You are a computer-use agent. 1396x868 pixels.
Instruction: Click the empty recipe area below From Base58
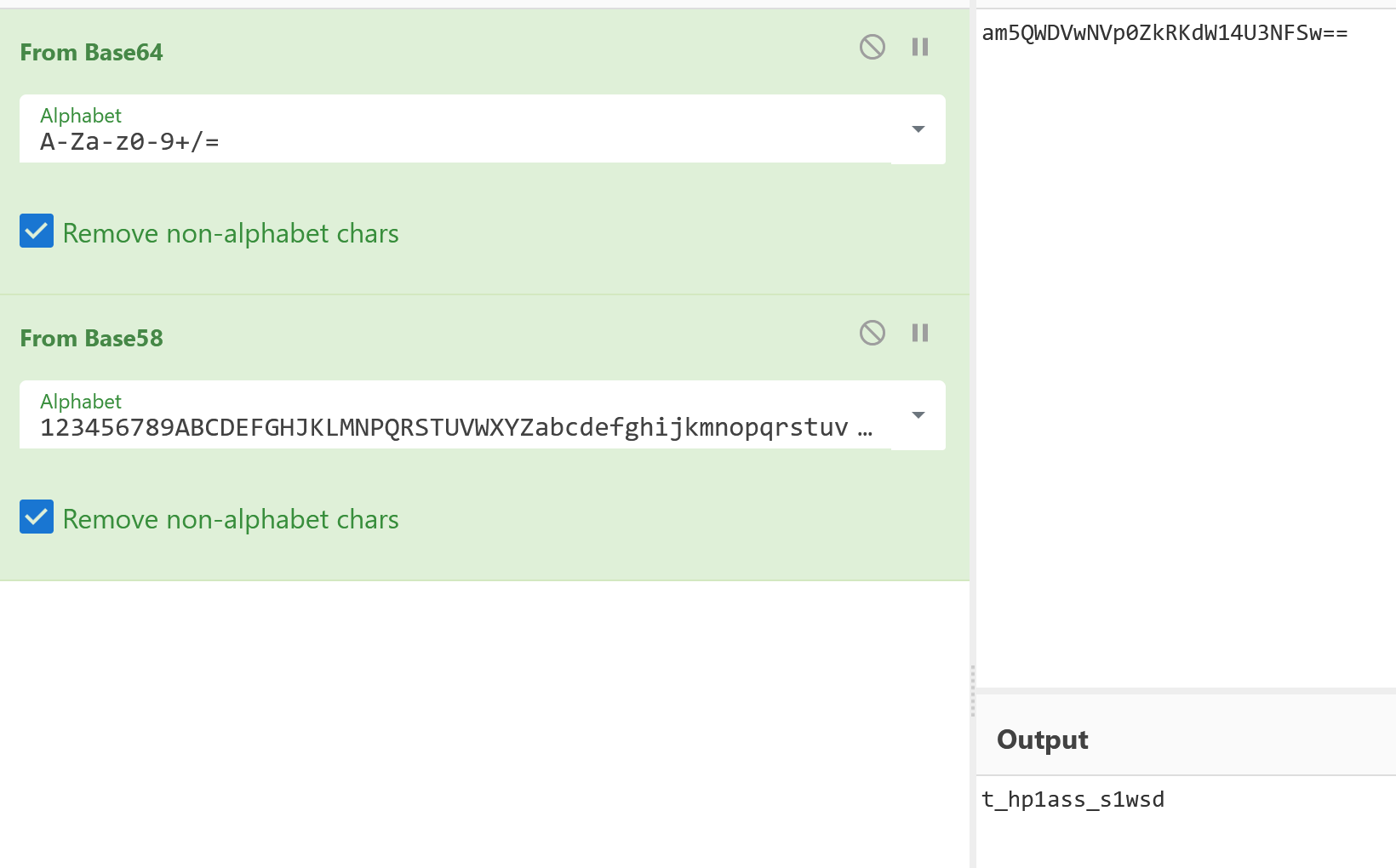pos(483,723)
